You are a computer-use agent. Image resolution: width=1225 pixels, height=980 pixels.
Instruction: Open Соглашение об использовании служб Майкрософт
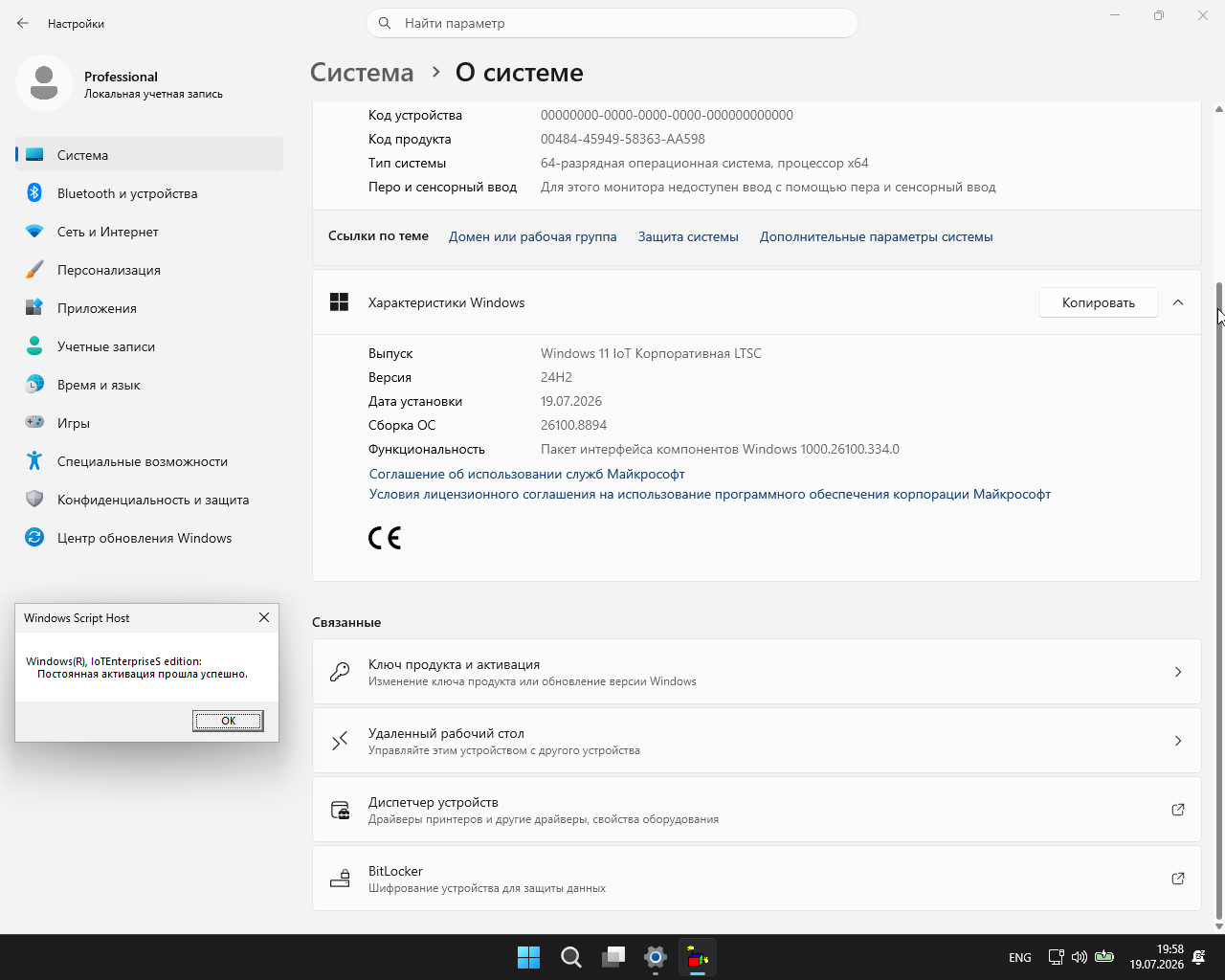(x=527, y=474)
